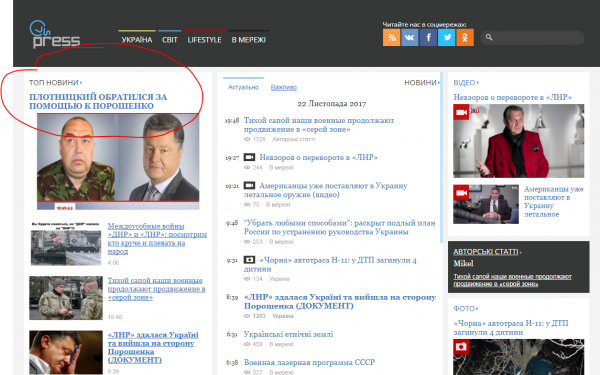Open photo title «Чорна» автотраса Н-11

(511, 328)
